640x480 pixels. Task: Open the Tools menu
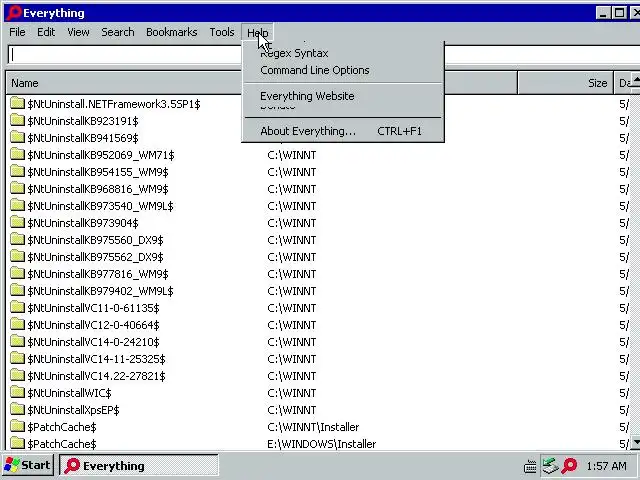point(222,32)
